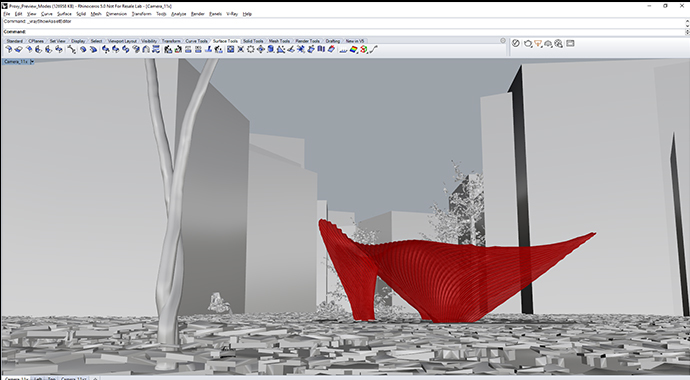
Task: Click into the Command input line
Action: [343, 32]
